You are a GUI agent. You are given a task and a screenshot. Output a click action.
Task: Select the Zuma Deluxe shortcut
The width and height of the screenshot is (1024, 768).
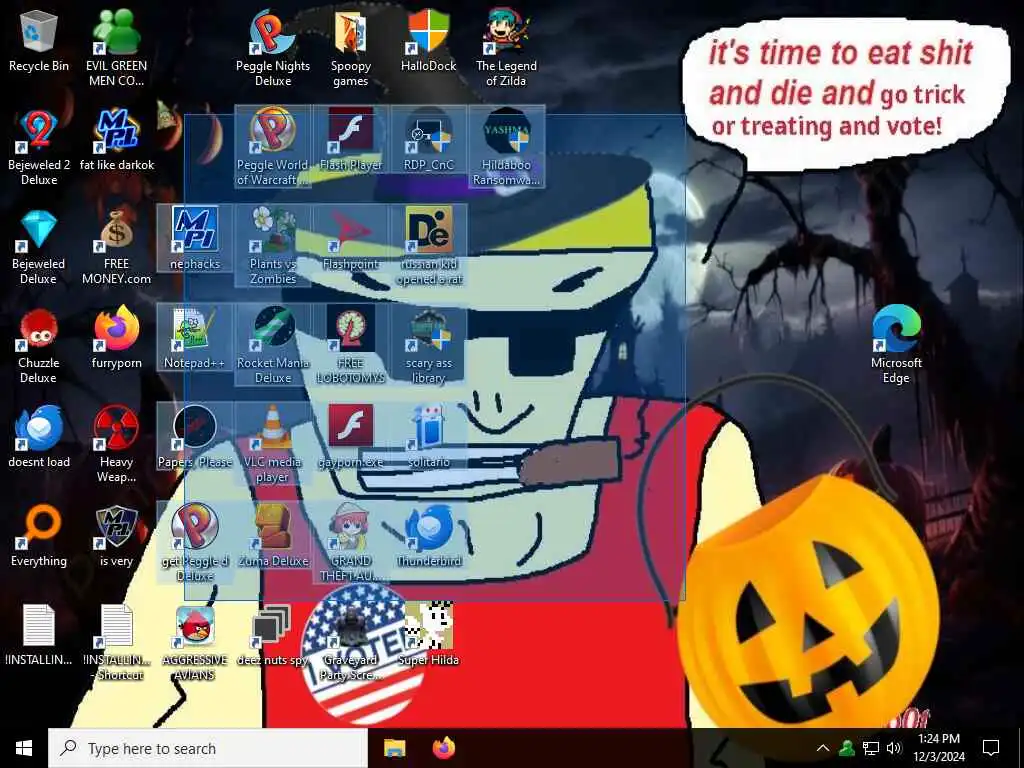tap(273, 537)
